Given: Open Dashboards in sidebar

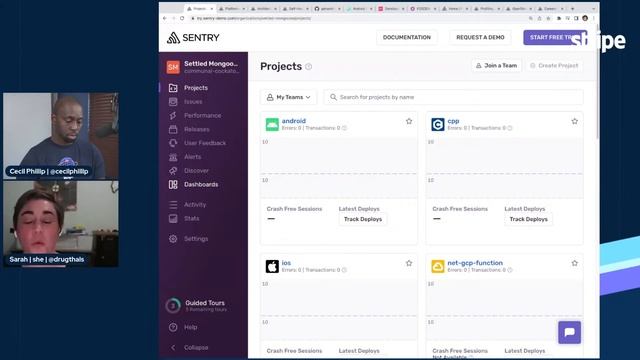Looking at the screenshot, I should [x=201, y=184].
